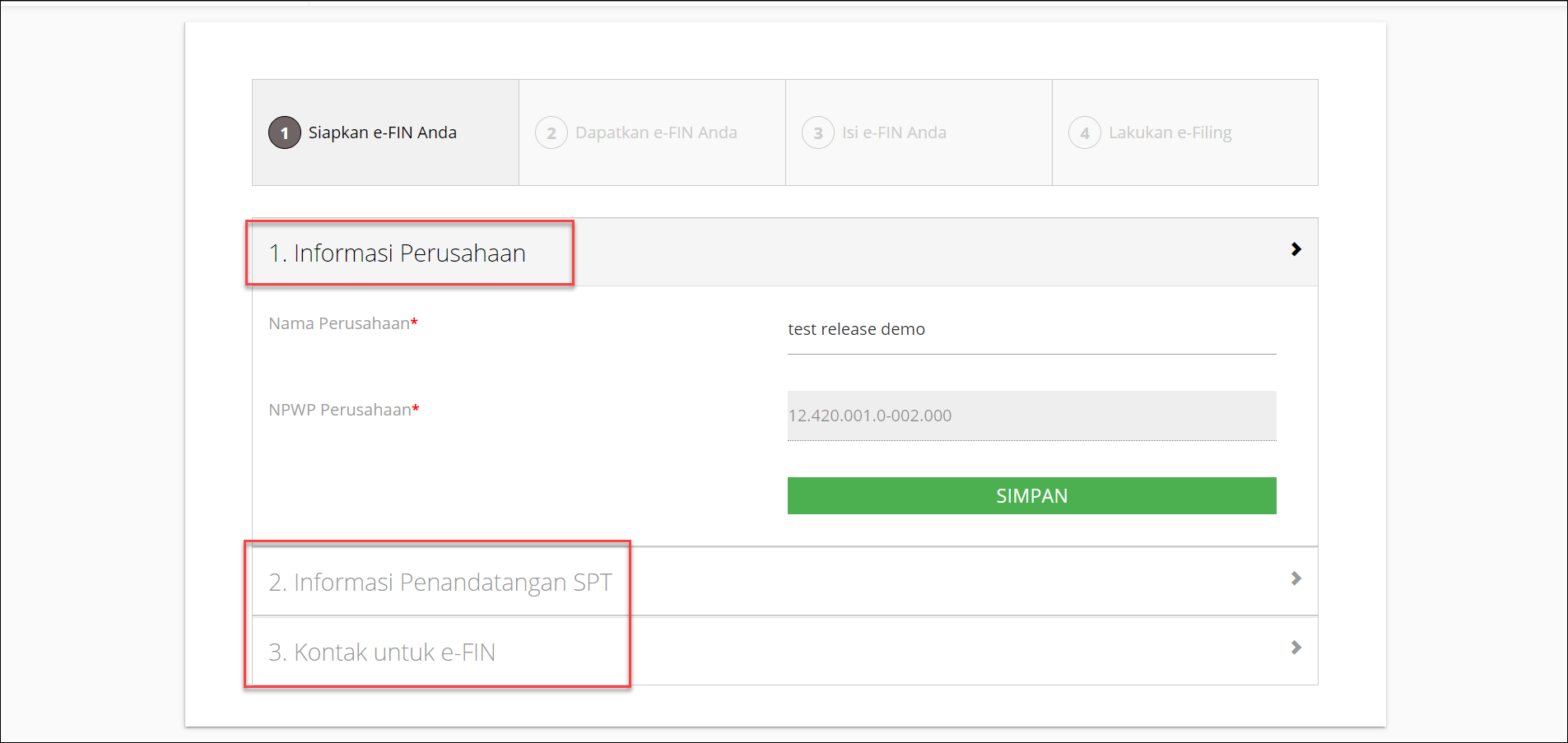Click the Nama Perusahaan field label
Screen dimensions: 1568x743
pyautogui.click(x=338, y=323)
